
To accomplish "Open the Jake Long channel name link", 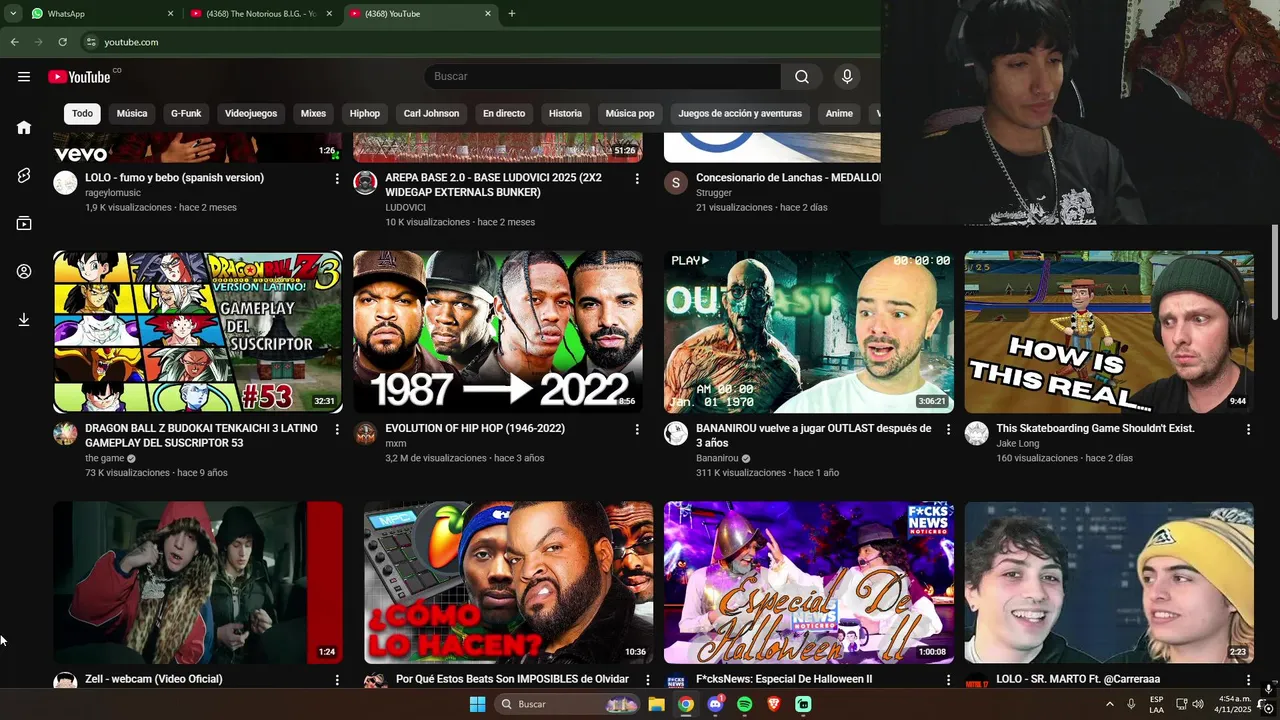I will (x=1018, y=443).
